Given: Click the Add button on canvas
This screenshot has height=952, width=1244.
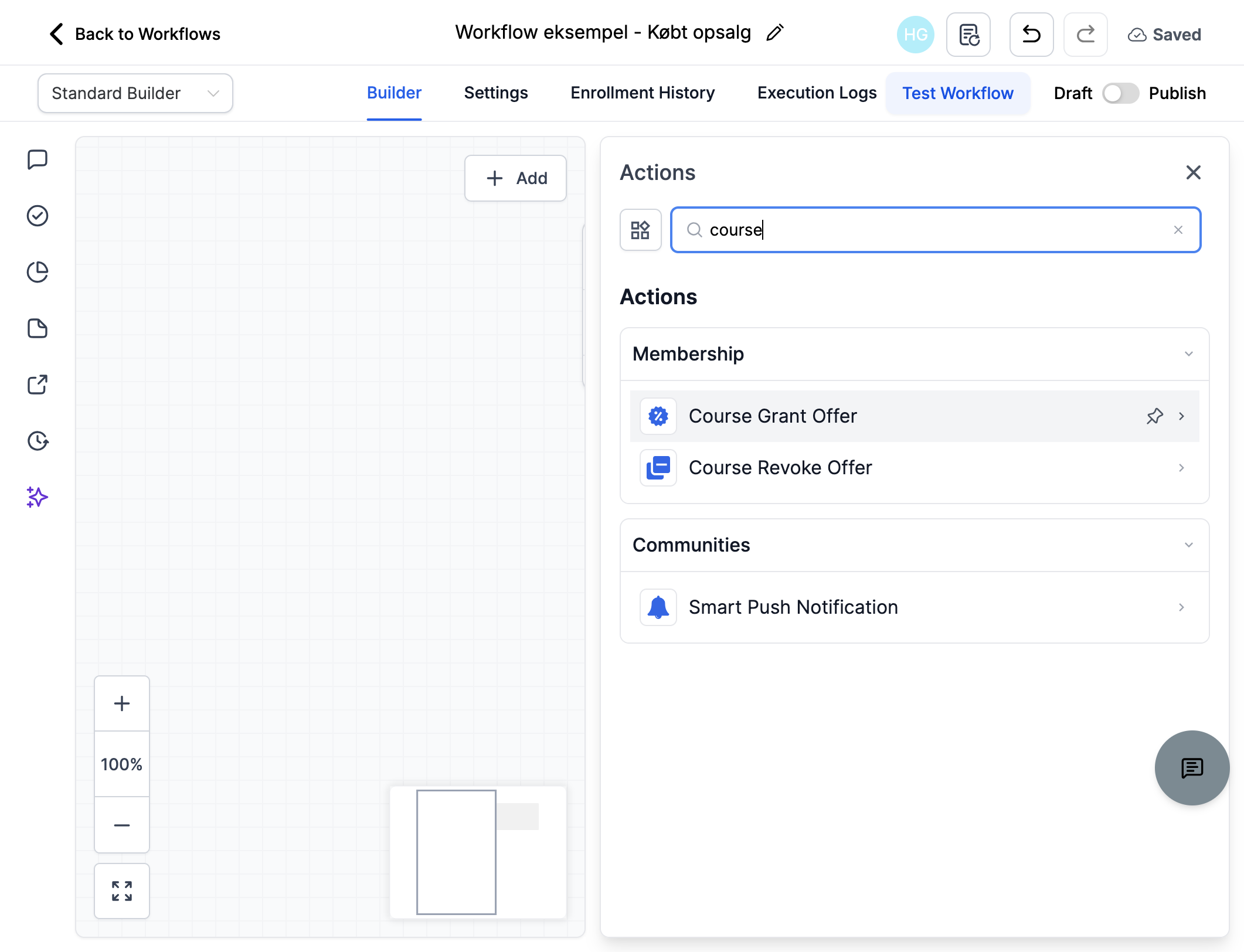Looking at the screenshot, I should (515, 178).
